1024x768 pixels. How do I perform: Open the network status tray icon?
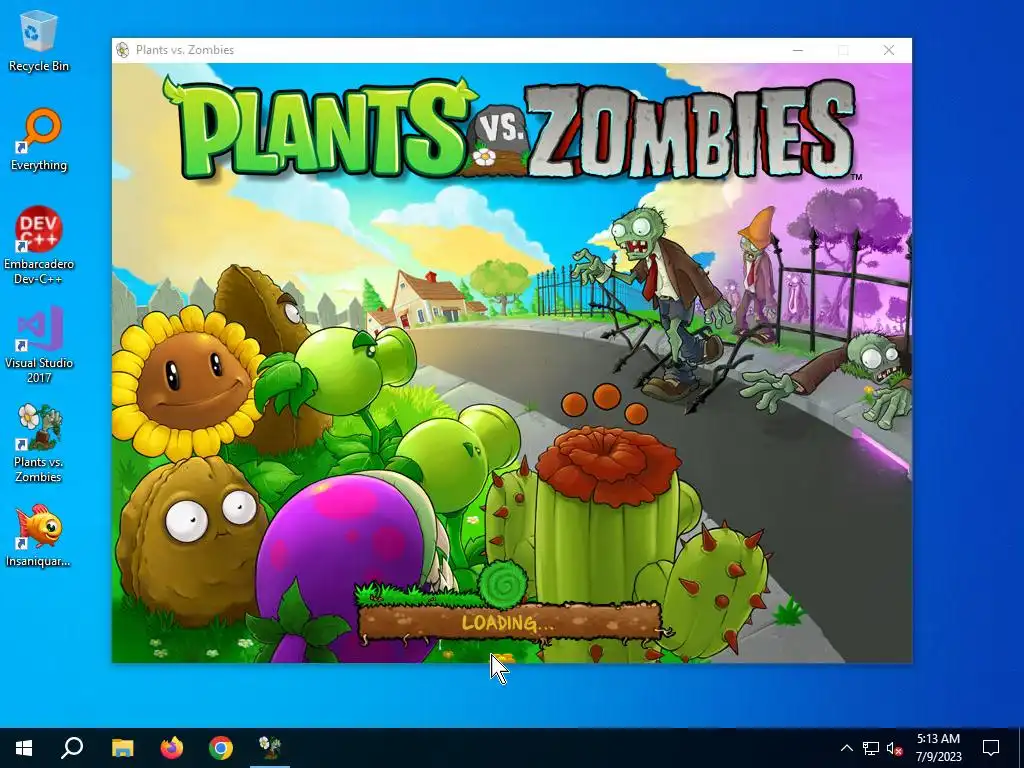click(871, 748)
